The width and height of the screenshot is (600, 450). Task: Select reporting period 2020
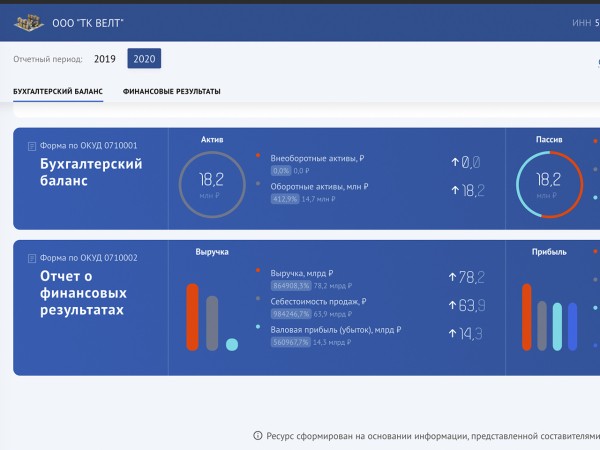click(144, 59)
